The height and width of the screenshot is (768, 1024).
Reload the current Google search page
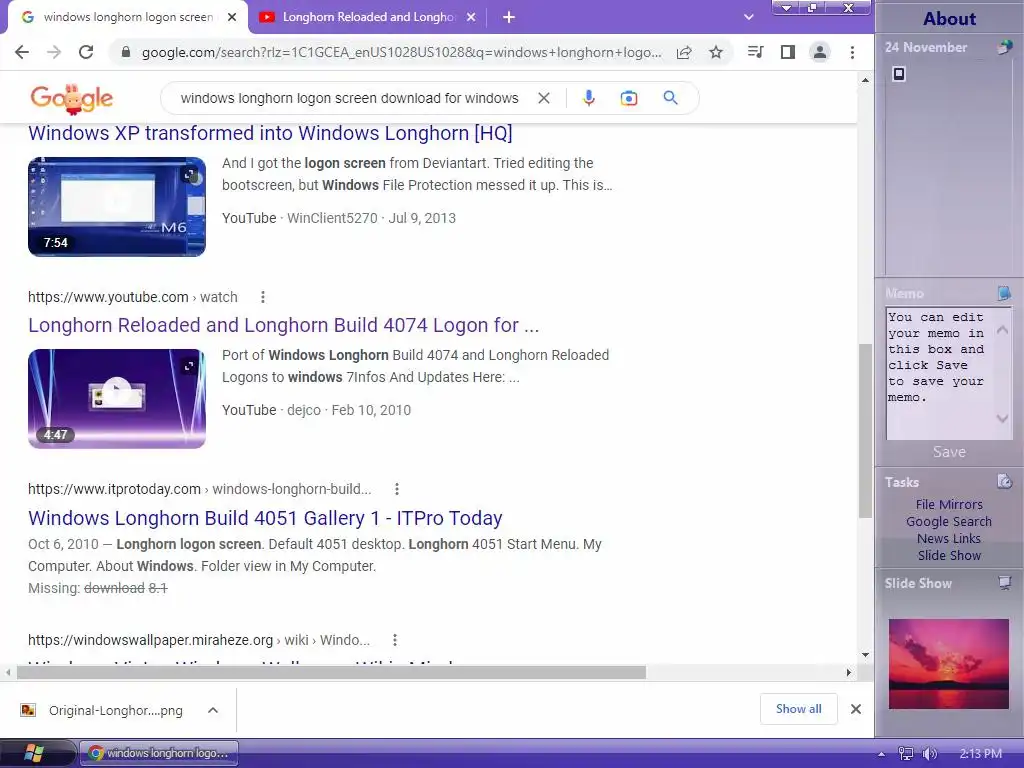[x=86, y=52]
